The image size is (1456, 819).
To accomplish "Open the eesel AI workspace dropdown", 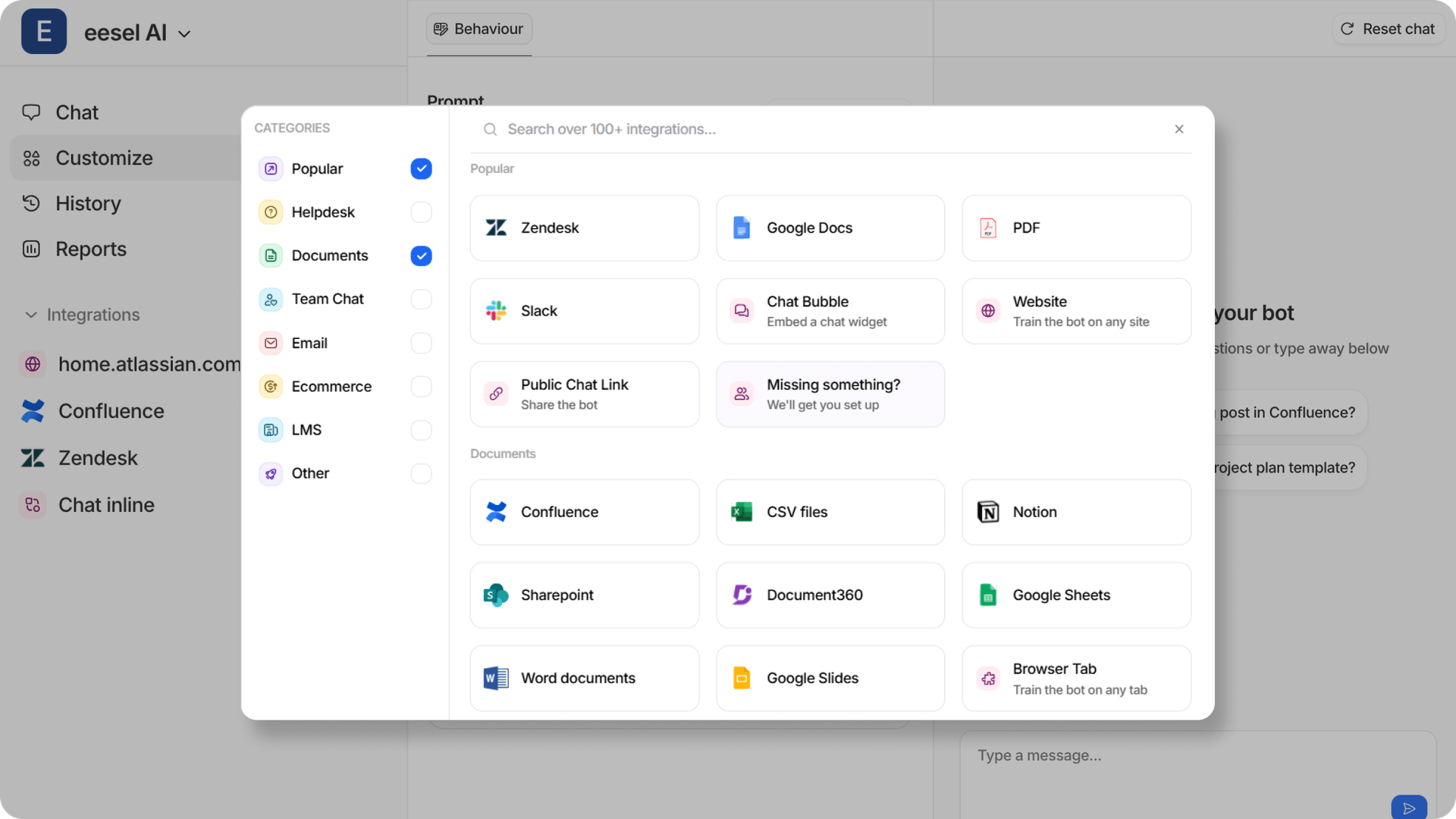I will (x=184, y=34).
